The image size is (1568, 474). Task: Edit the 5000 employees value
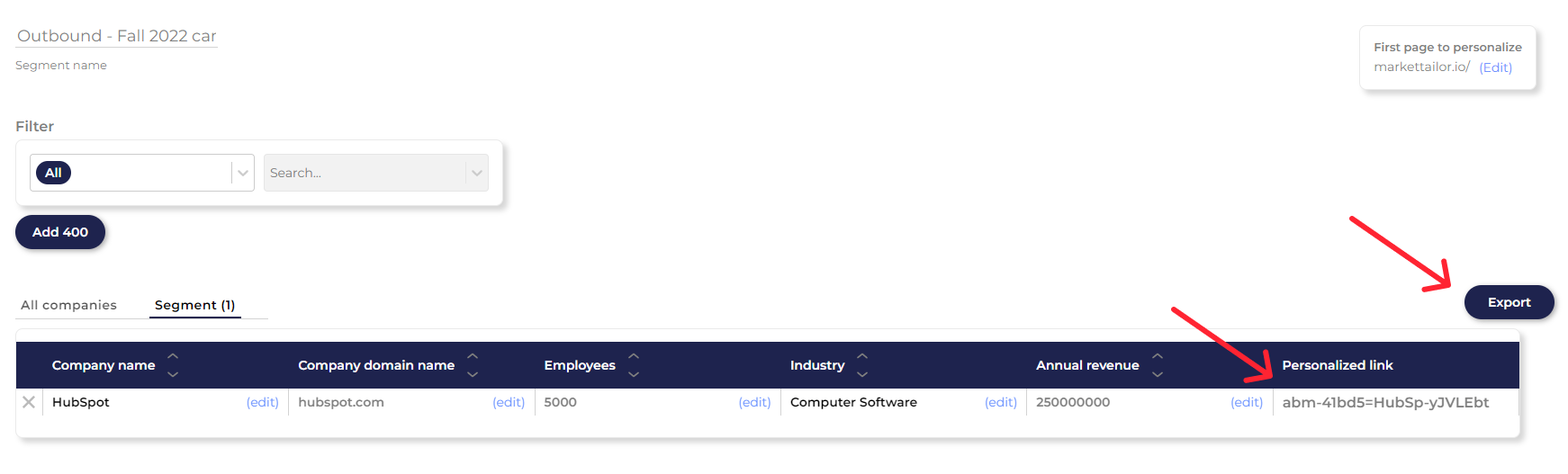coord(754,402)
